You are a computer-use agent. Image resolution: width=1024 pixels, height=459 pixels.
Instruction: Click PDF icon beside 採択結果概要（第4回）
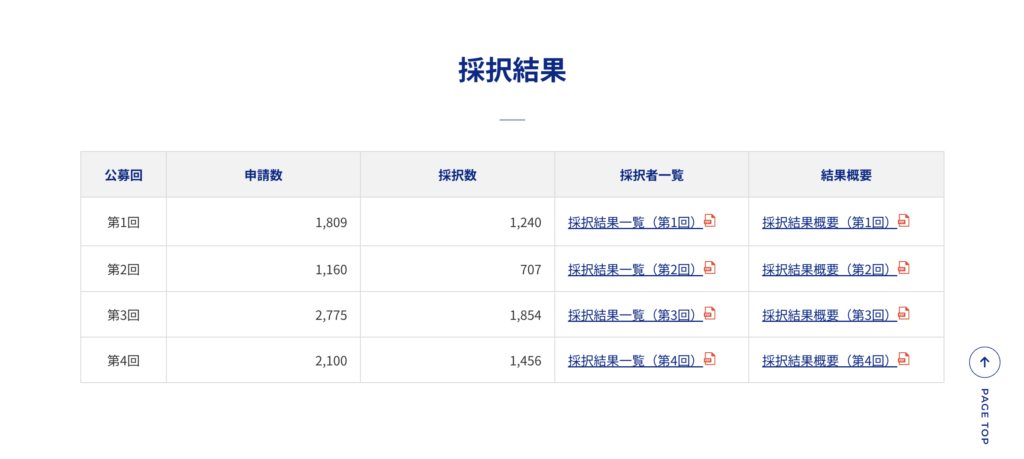[904, 359]
